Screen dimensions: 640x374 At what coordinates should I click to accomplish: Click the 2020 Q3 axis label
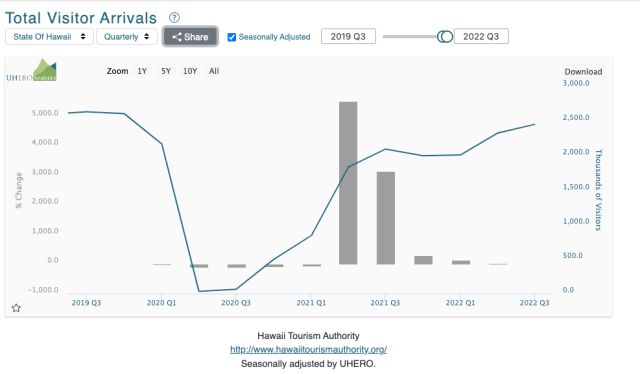point(236,303)
